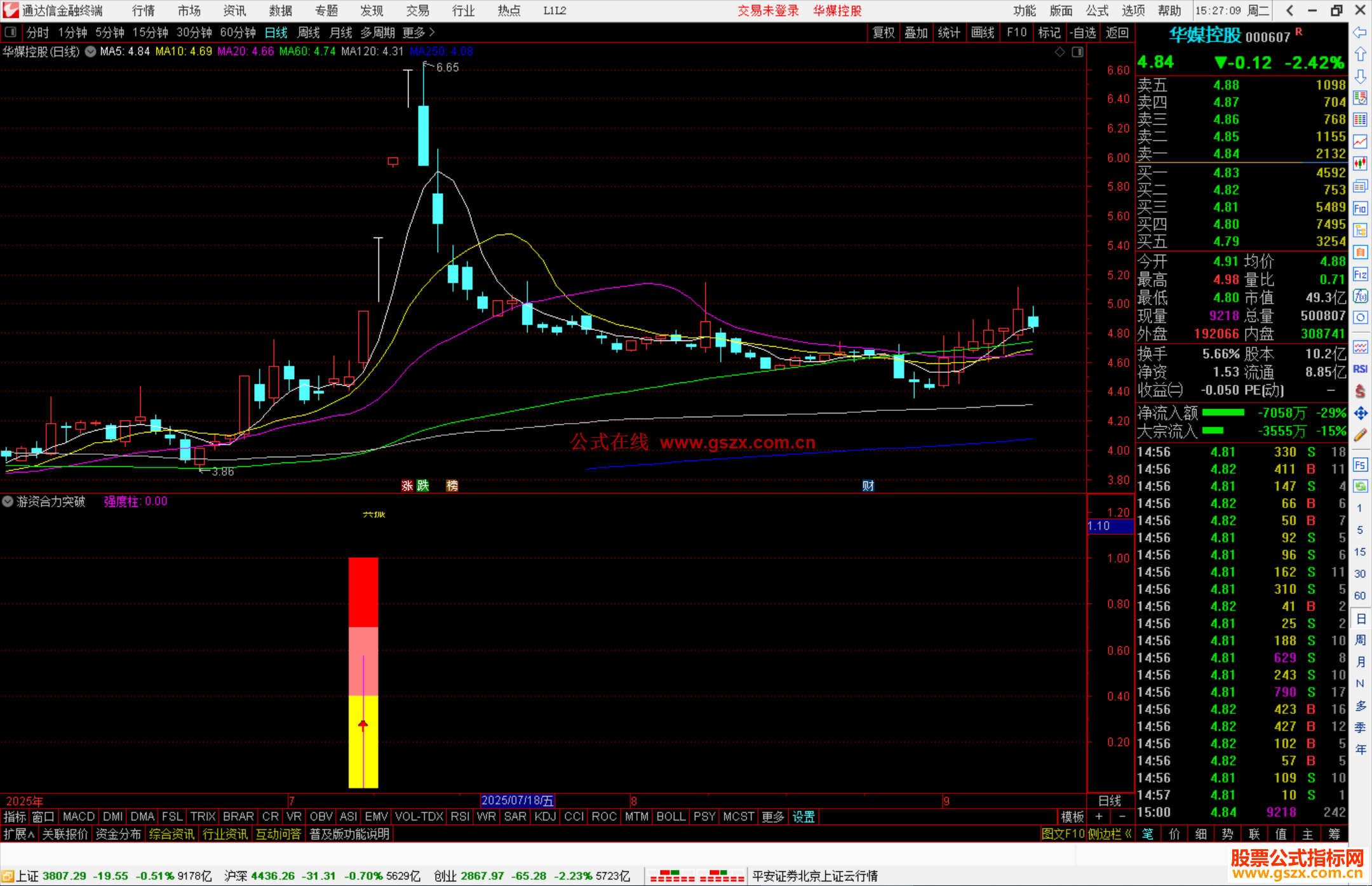
Task: Open the intraday line chart icon in the sidebar
Action: (x=1360, y=142)
